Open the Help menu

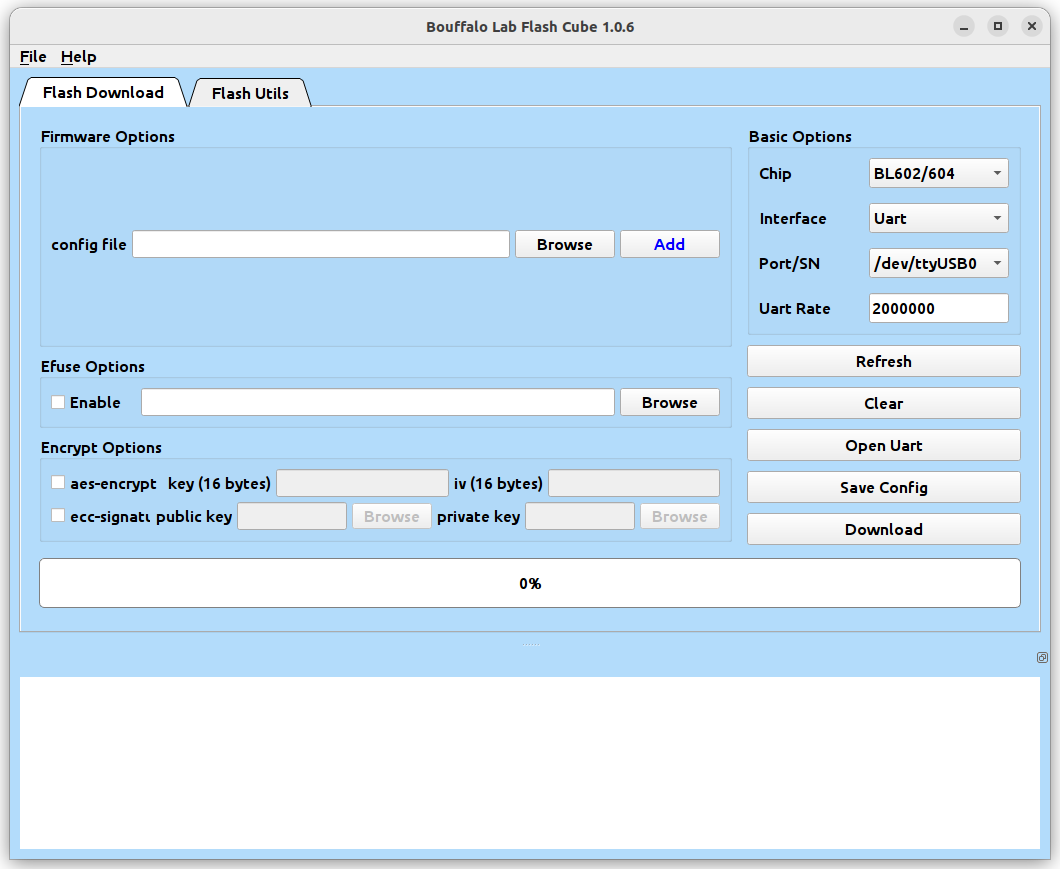[78, 57]
